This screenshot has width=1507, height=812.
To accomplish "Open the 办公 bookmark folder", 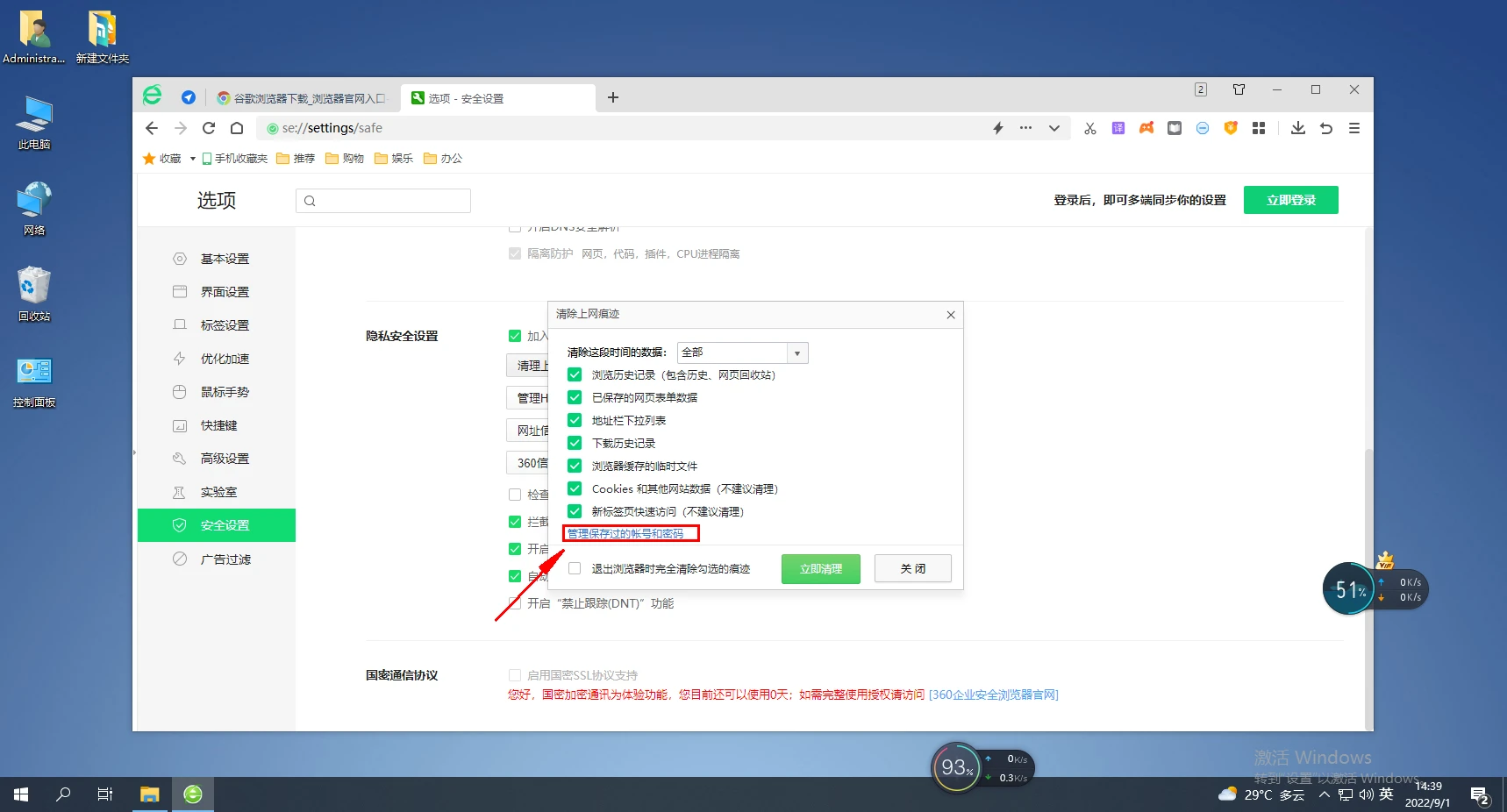I will pos(443,159).
